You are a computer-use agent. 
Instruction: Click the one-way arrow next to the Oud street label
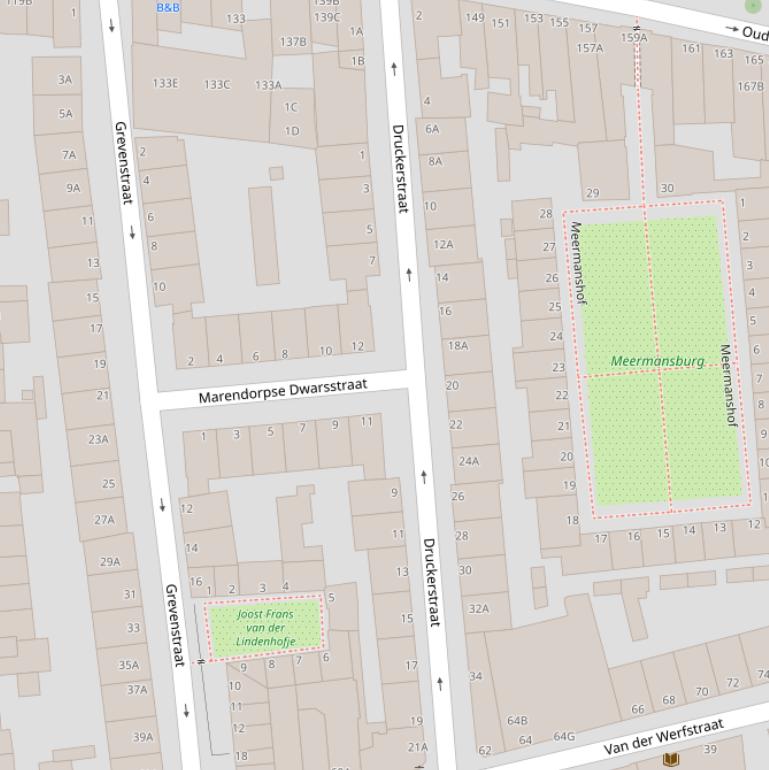733,31
